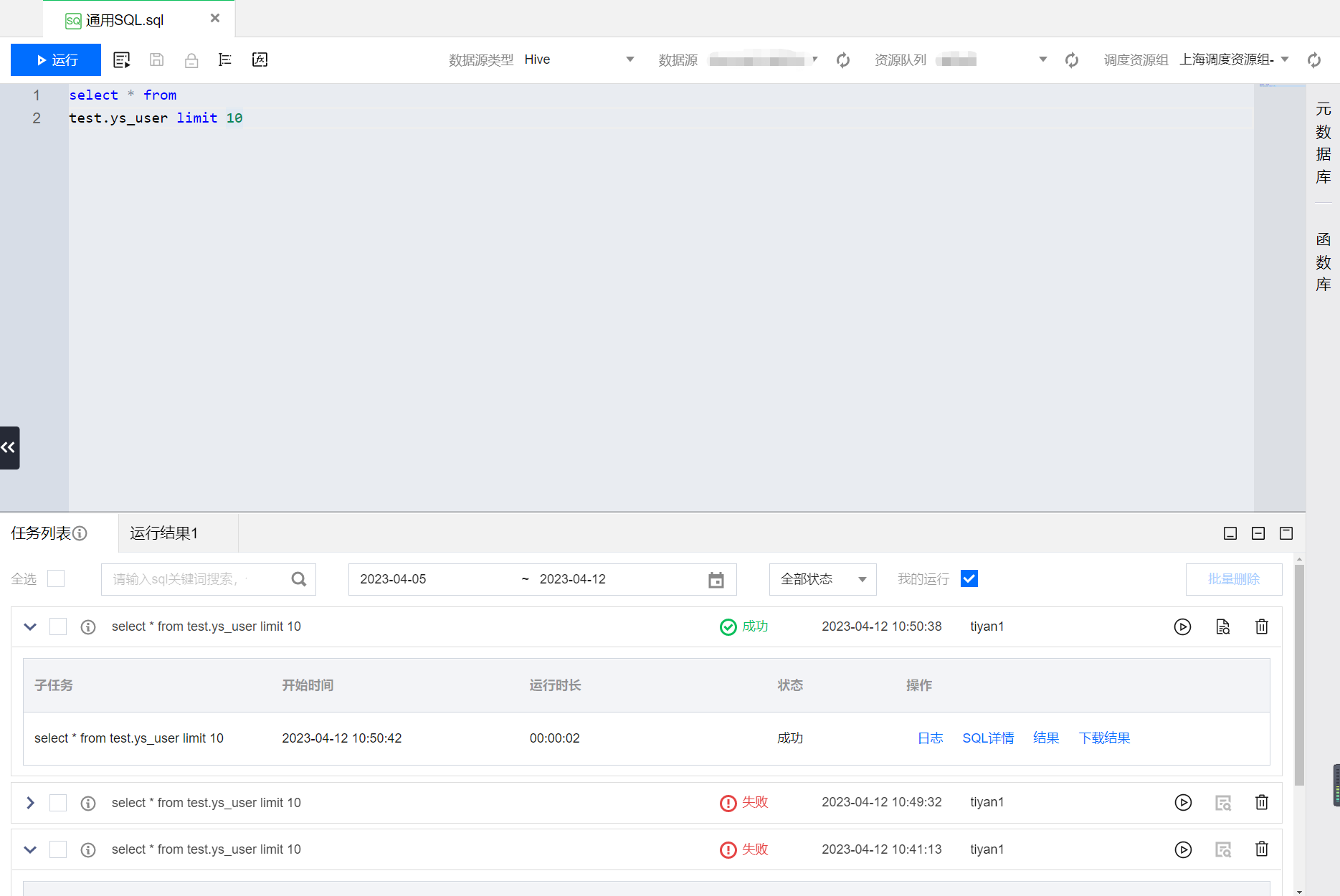Delete the 10:49:32 failed task
This screenshot has width=1340, height=896.
(1261, 803)
